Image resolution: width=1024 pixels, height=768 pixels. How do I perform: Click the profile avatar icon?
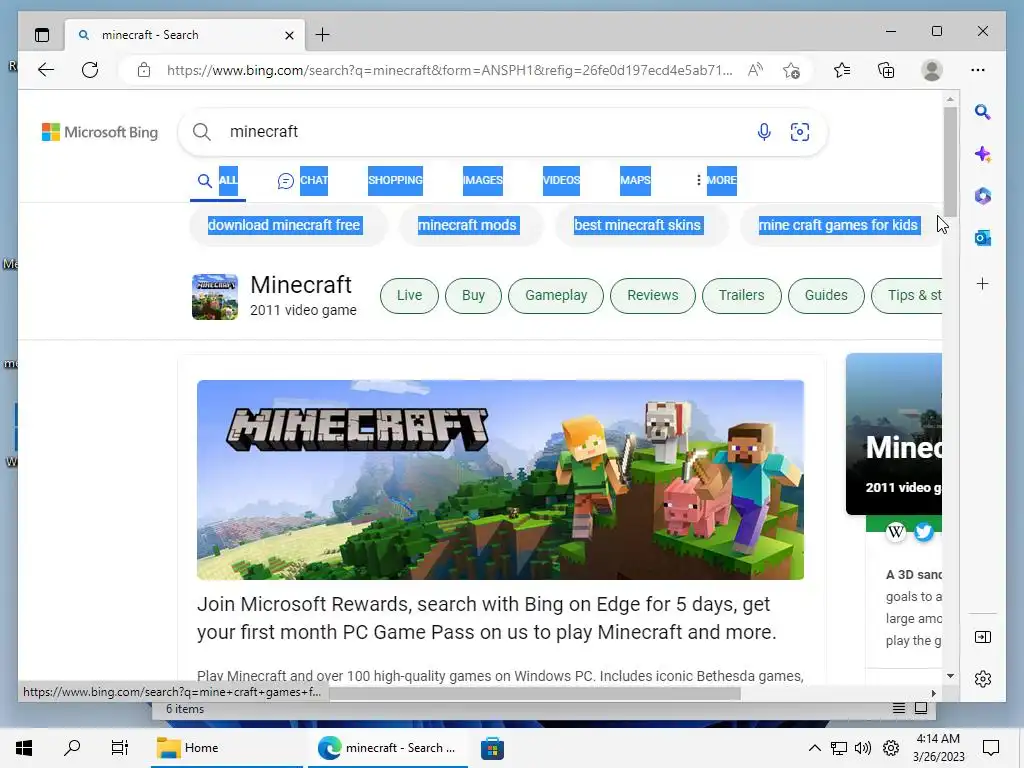click(932, 70)
